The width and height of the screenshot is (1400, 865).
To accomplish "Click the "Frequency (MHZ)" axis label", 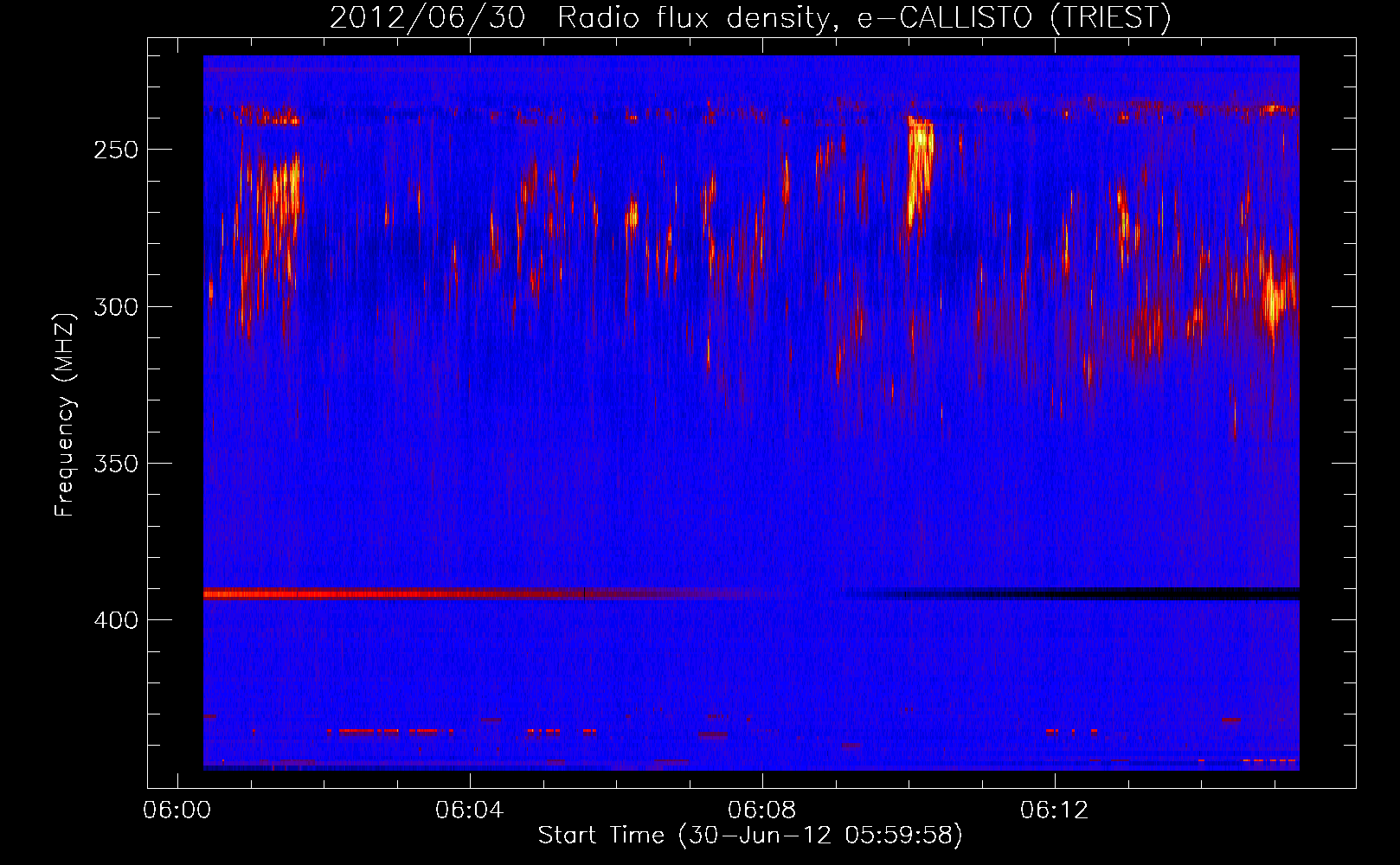I will coord(65,414).
